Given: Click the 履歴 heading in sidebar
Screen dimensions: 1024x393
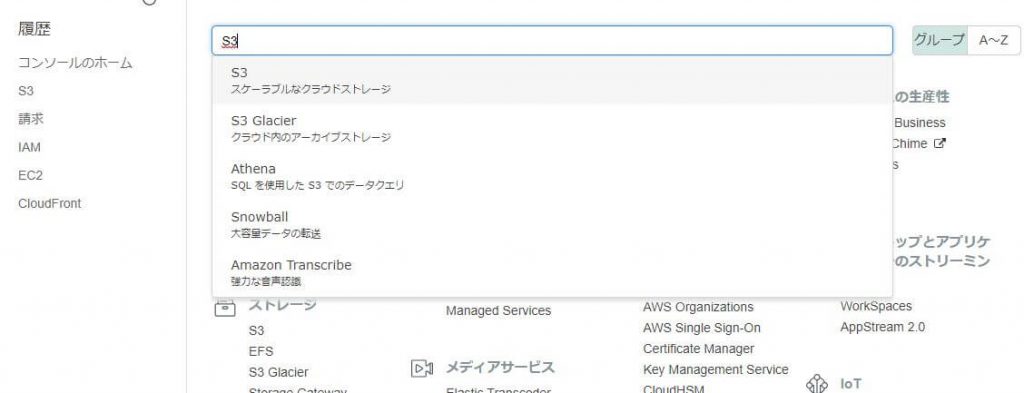Looking at the screenshot, I should point(34,29).
